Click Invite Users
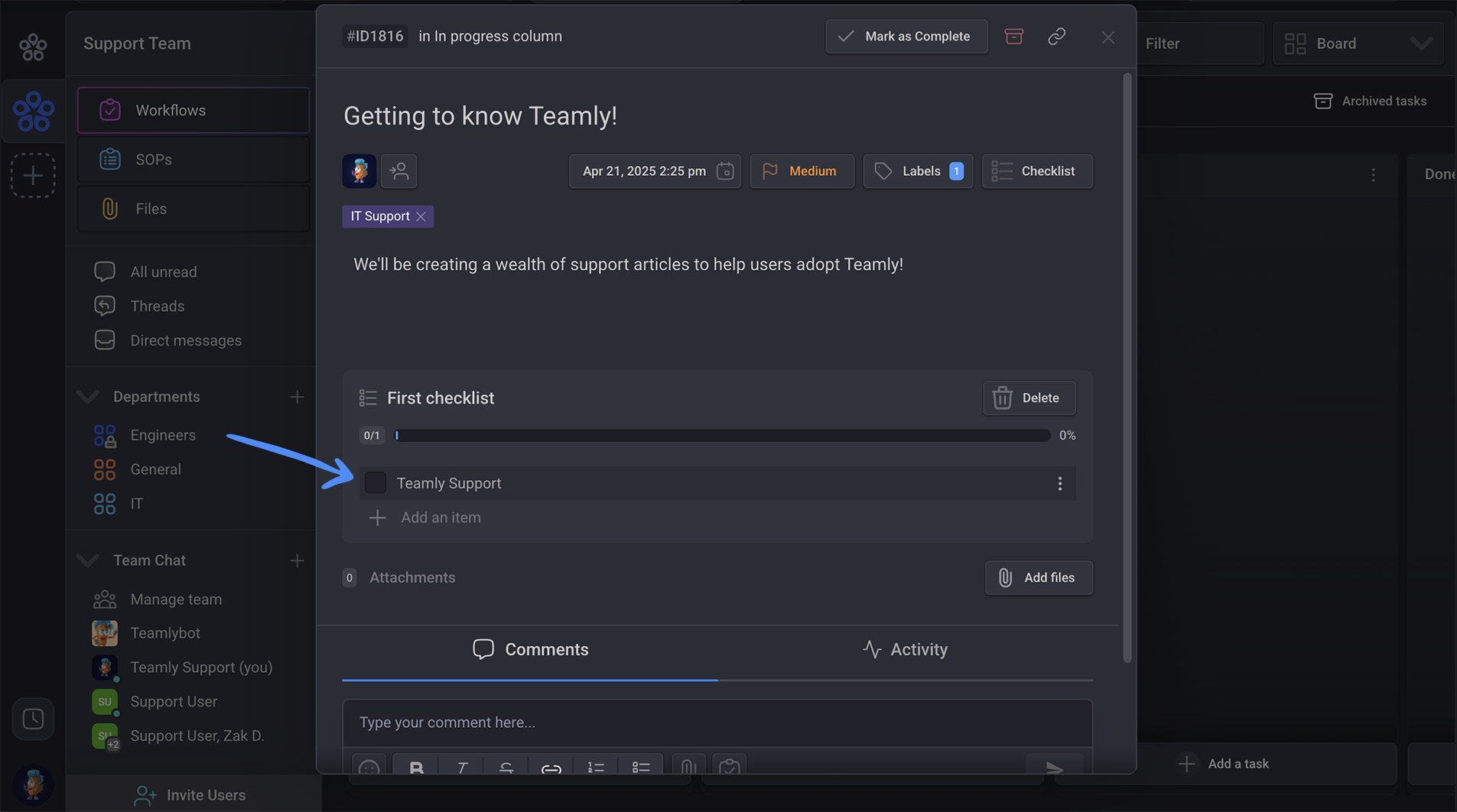1457x812 pixels. pyautogui.click(x=190, y=795)
